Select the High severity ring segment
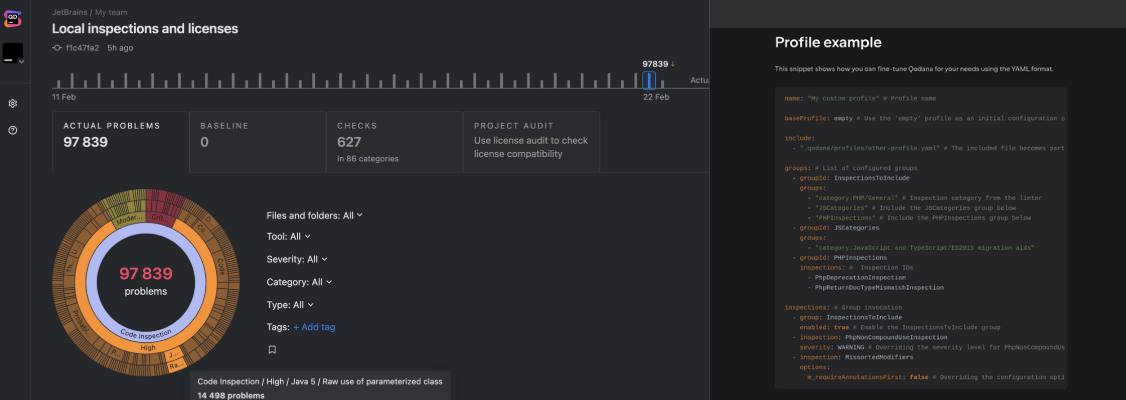Image resolution: width=1126 pixels, height=400 pixels. (x=148, y=348)
